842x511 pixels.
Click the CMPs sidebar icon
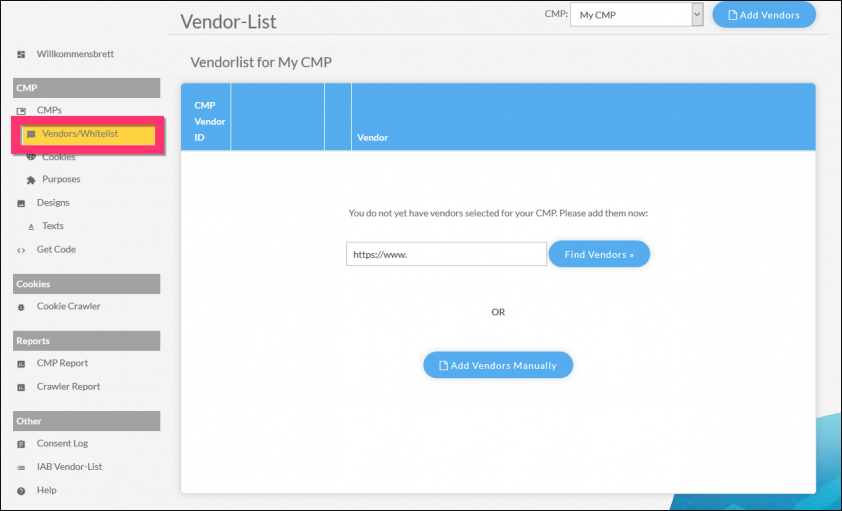point(21,111)
